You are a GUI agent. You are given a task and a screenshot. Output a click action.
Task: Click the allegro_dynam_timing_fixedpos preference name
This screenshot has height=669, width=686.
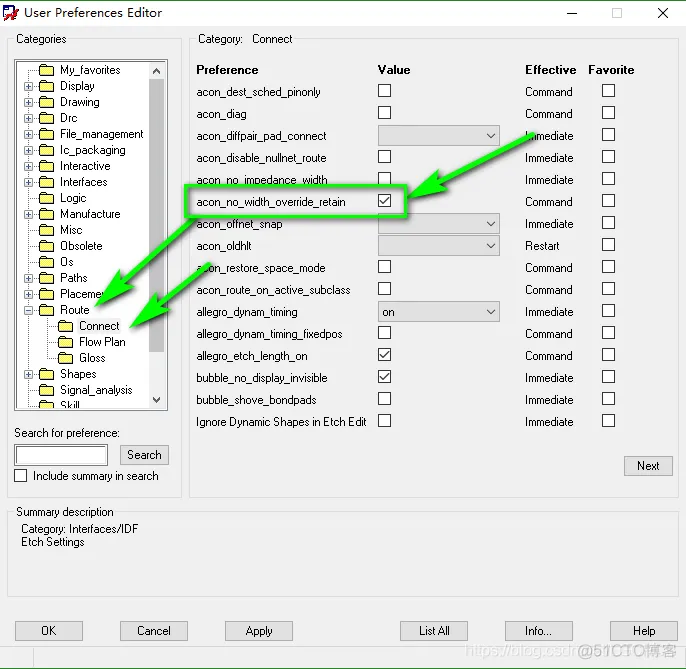click(x=270, y=334)
